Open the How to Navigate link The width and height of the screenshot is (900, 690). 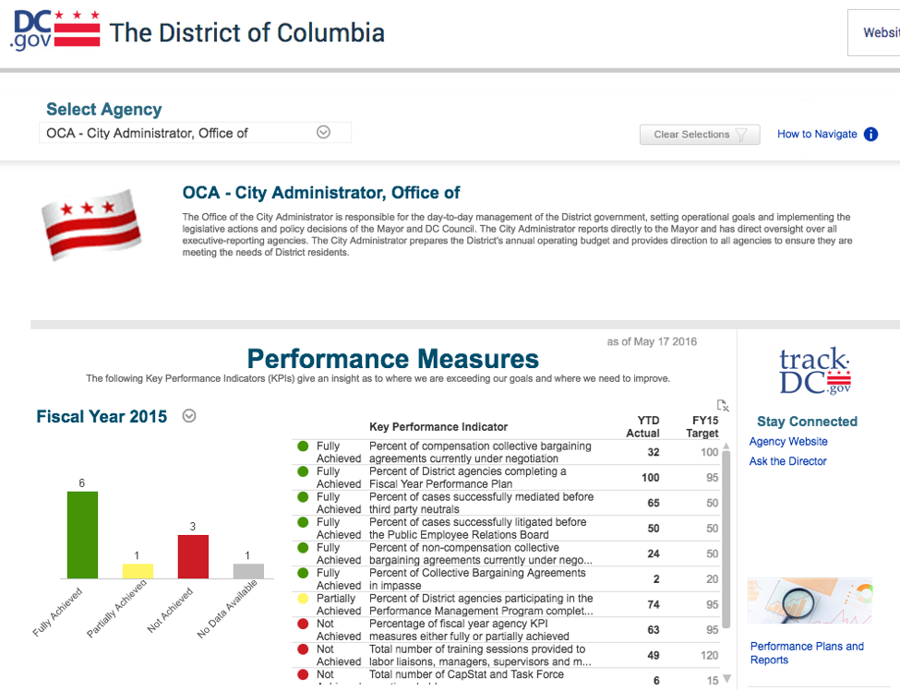[x=816, y=134]
